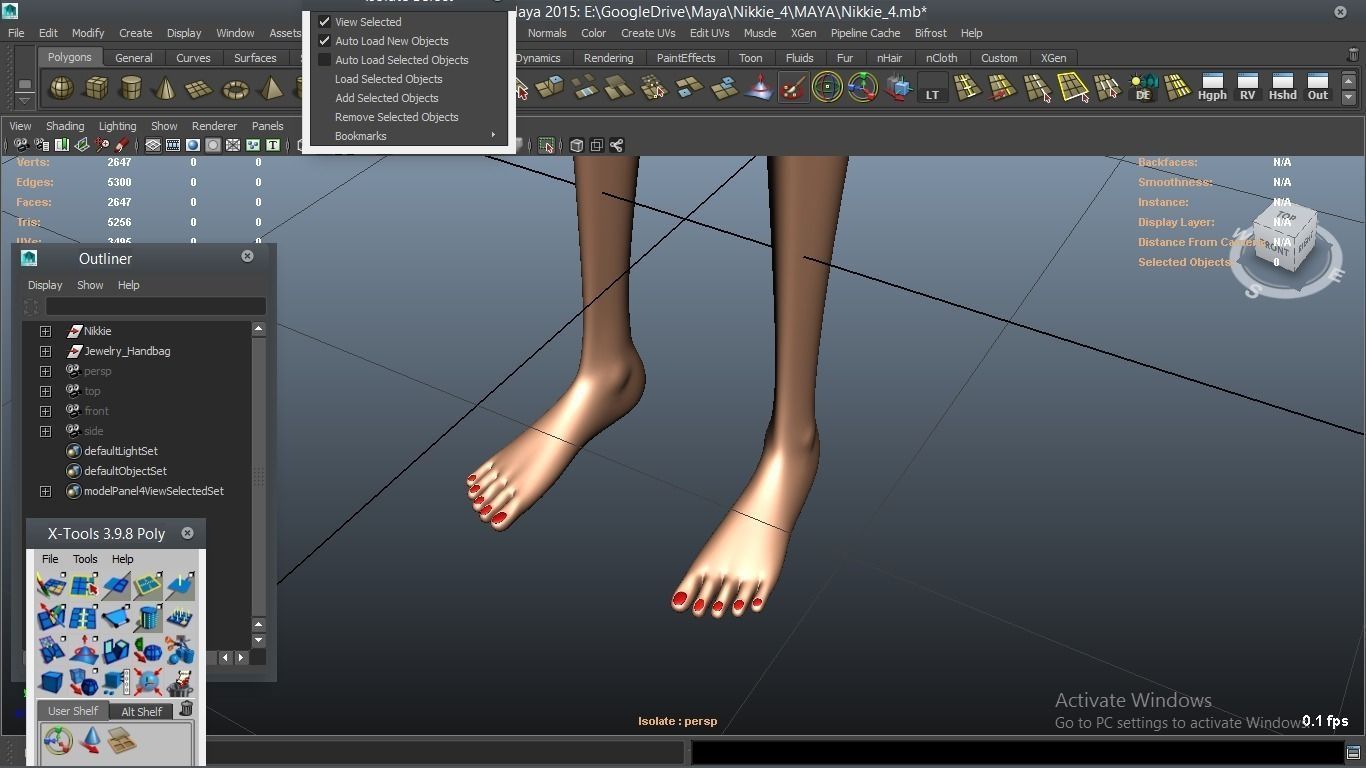Expand the top camera node in Outliner
The height and width of the screenshot is (768, 1366).
[x=45, y=391]
